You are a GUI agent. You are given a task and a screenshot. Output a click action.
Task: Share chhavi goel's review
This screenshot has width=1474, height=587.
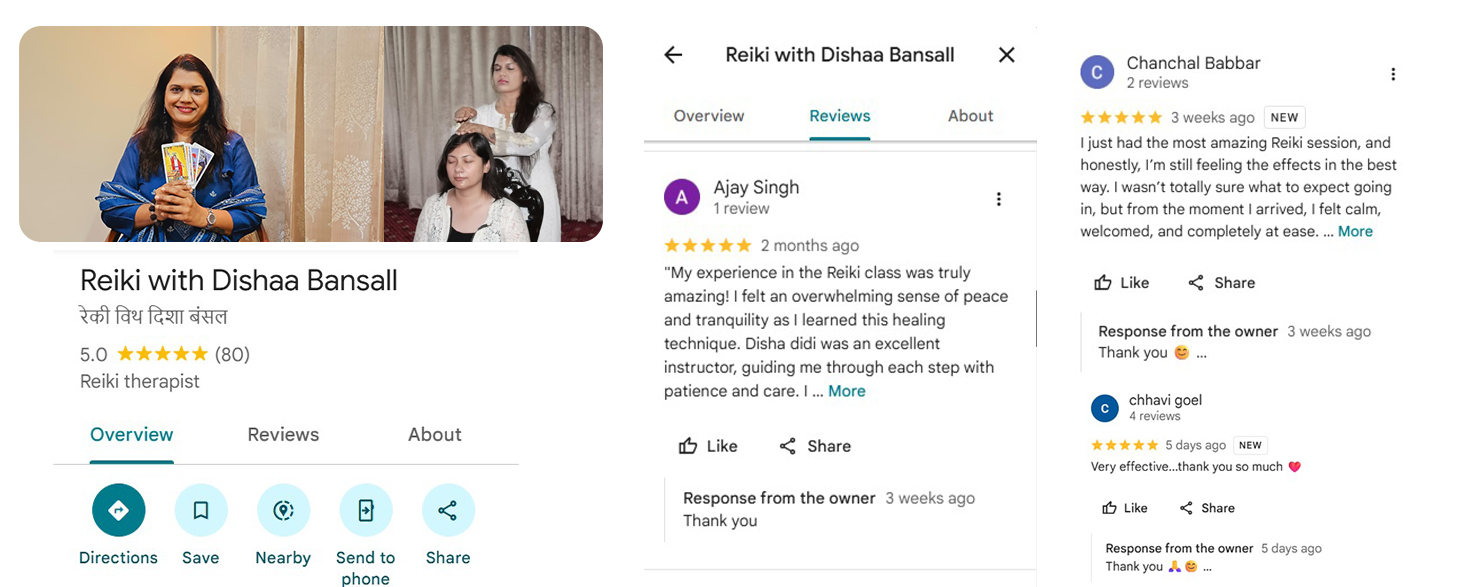pos(1206,507)
